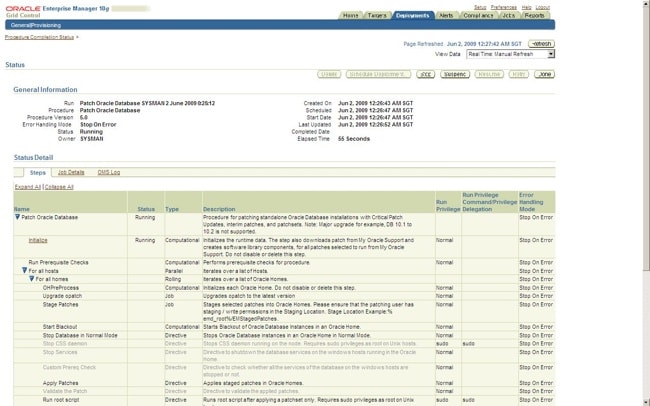650x406 pixels.
Task: Click the Collapse All link
Action: click(x=59, y=187)
